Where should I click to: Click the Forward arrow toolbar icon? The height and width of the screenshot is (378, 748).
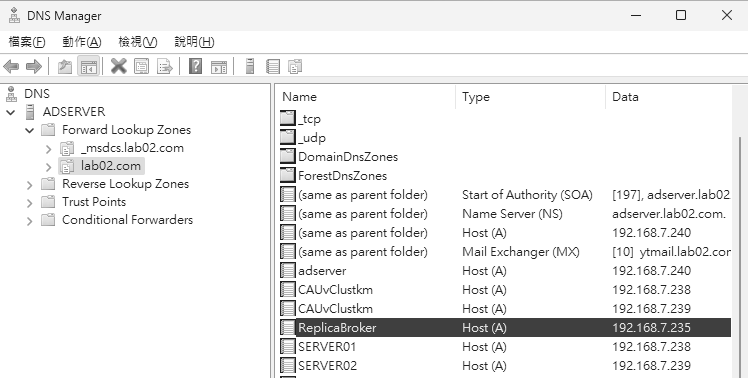coord(33,66)
